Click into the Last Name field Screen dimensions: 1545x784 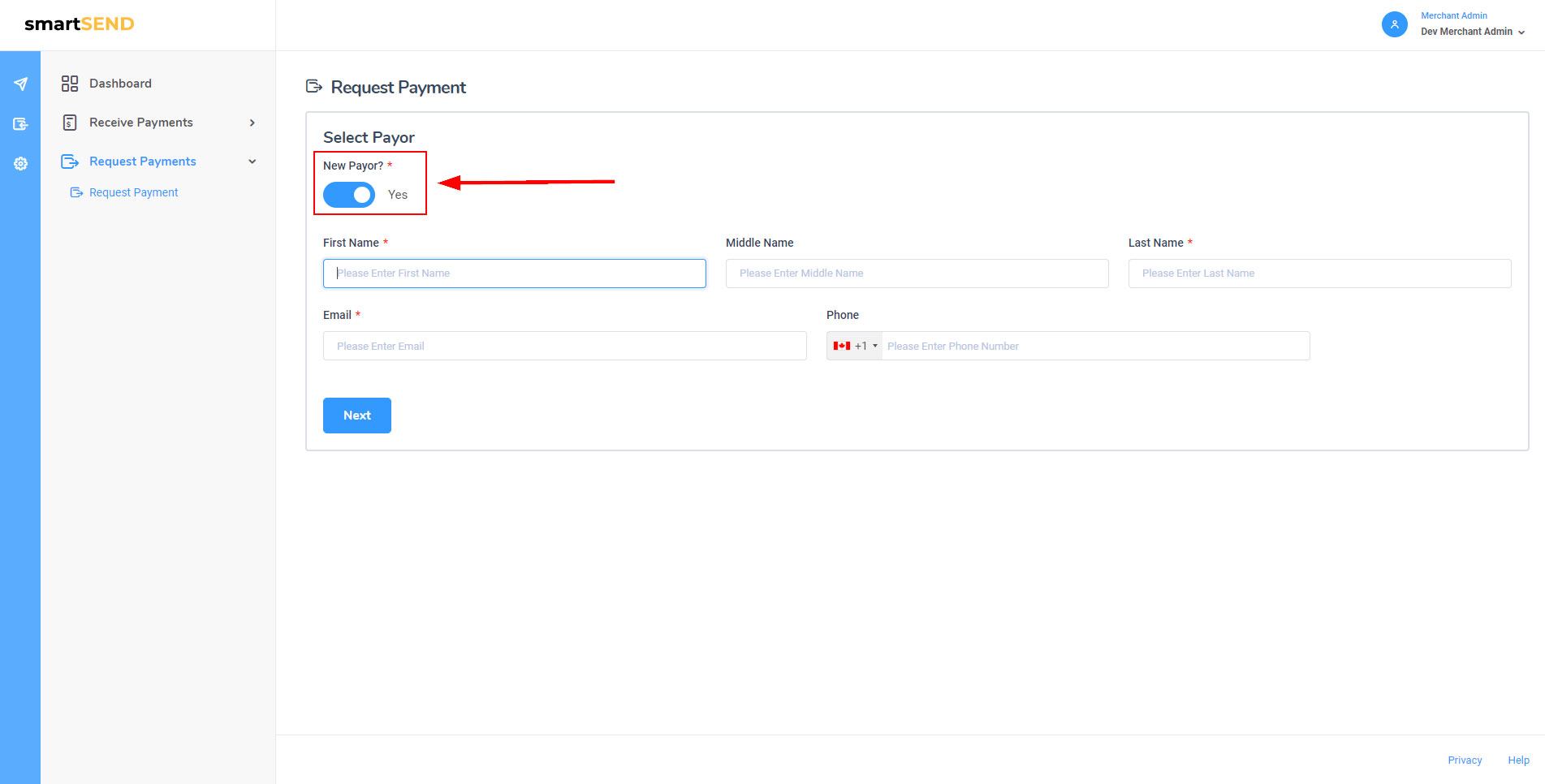[x=1319, y=274]
